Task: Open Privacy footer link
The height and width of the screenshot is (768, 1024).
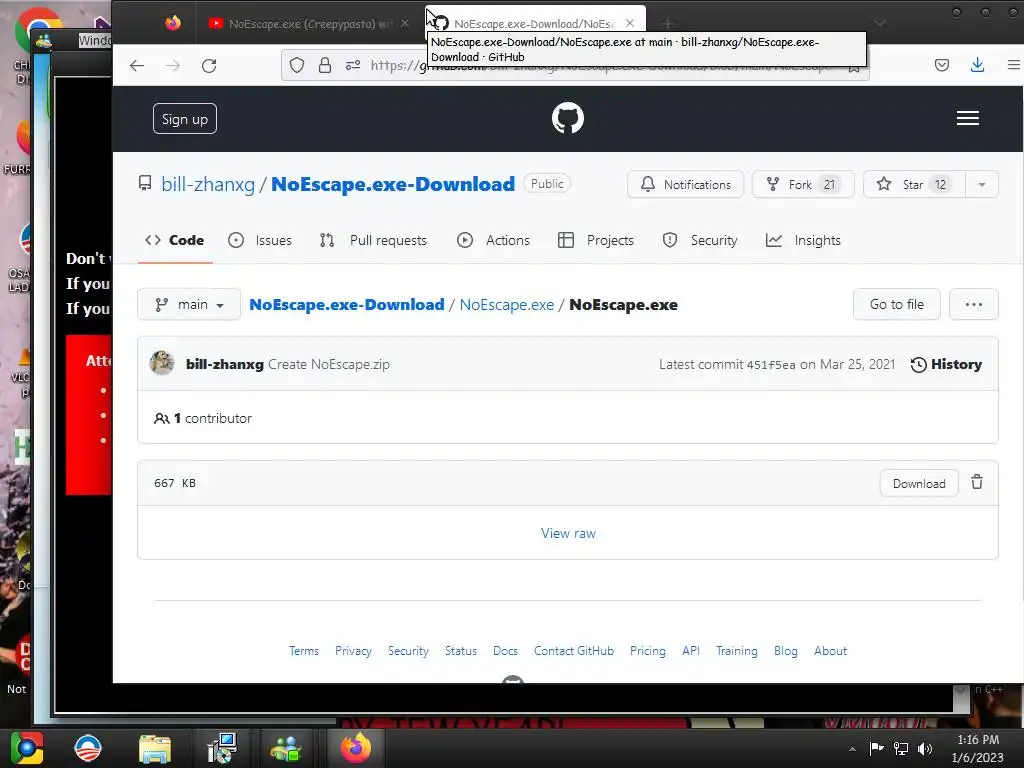Action: point(353,650)
